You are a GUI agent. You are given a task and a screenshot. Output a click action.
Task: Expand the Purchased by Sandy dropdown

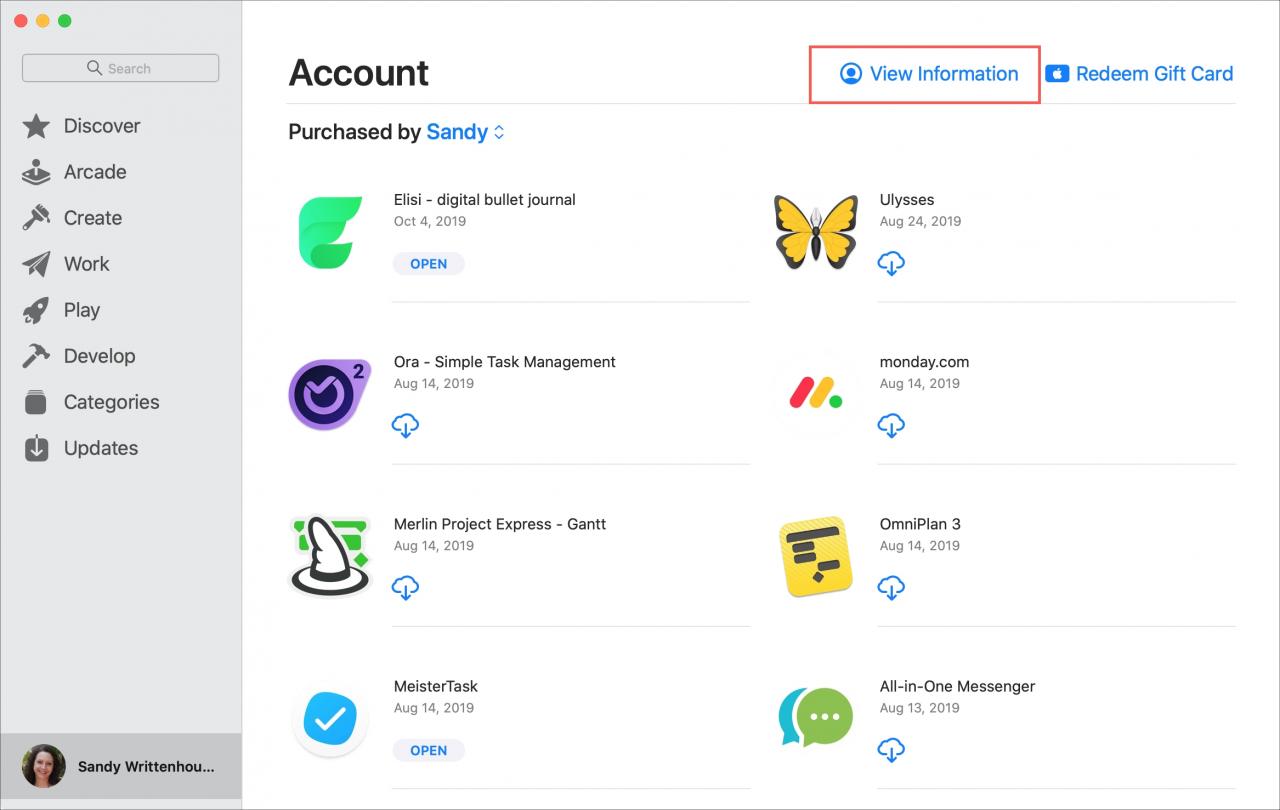[466, 132]
